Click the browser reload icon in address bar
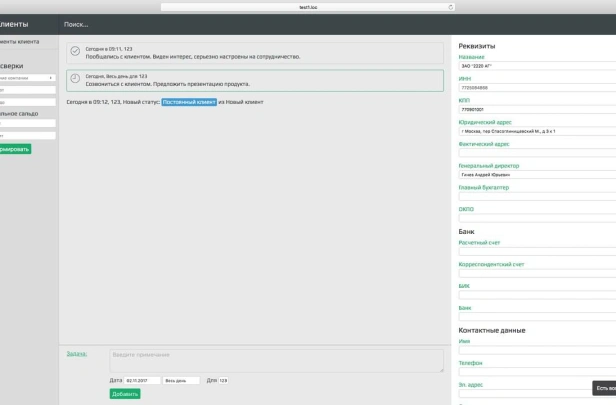This screenshot has width=616, height=405. click(449, 6)
